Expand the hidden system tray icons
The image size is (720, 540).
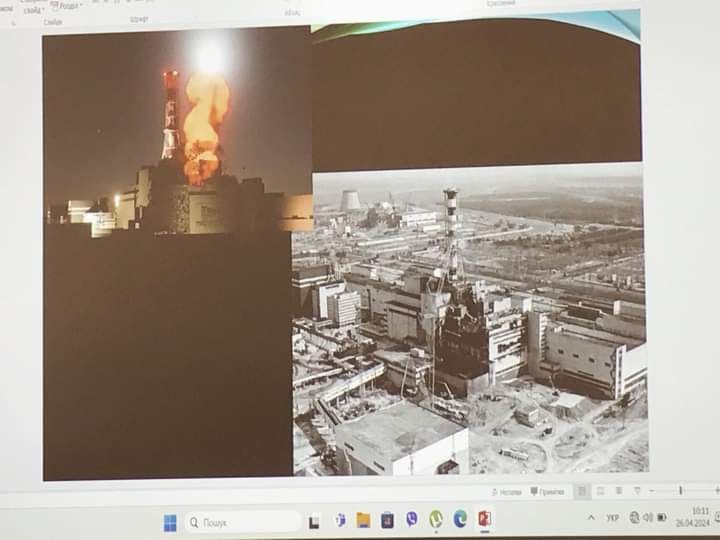590,517
